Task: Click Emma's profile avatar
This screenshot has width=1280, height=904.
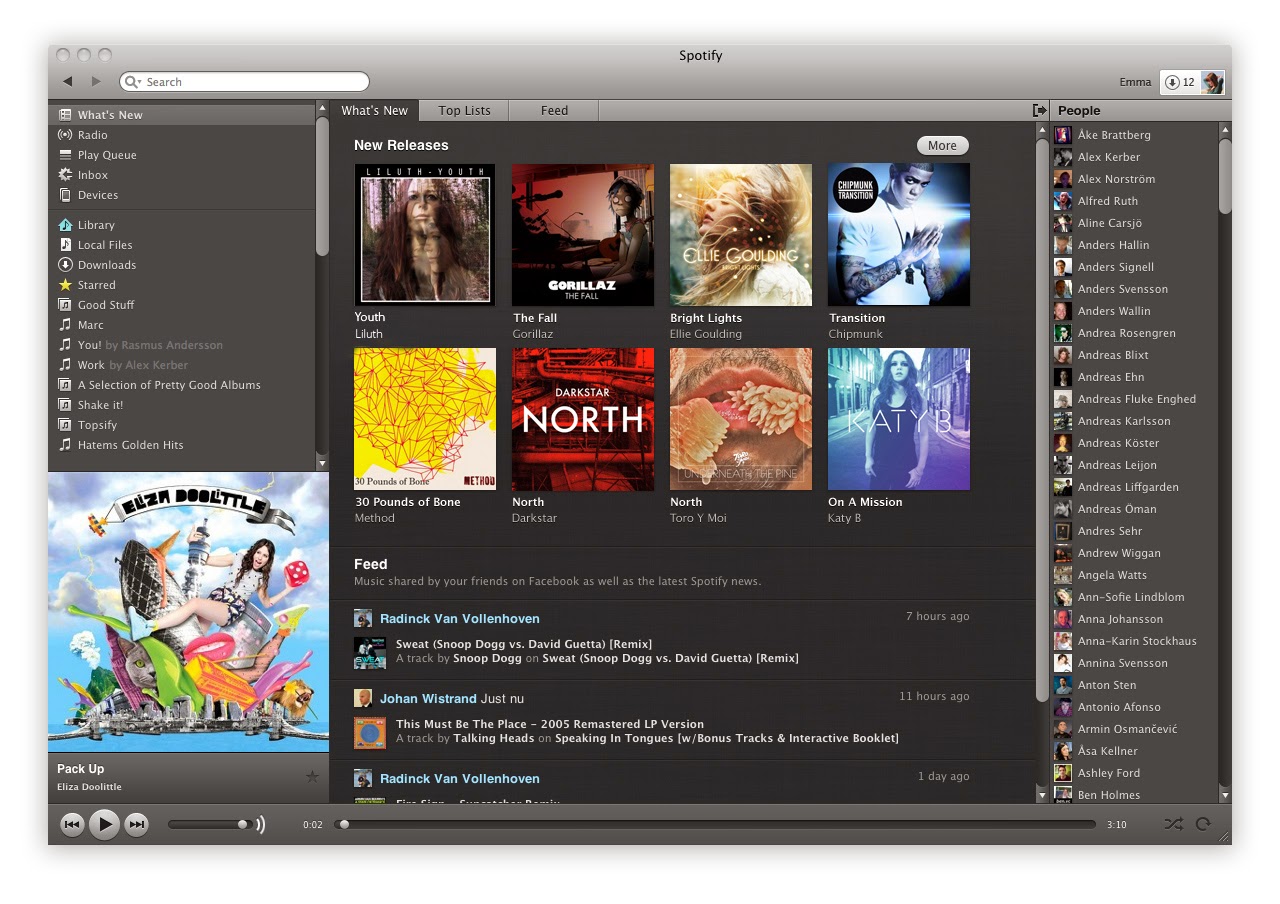Action: click(1212, 82)
